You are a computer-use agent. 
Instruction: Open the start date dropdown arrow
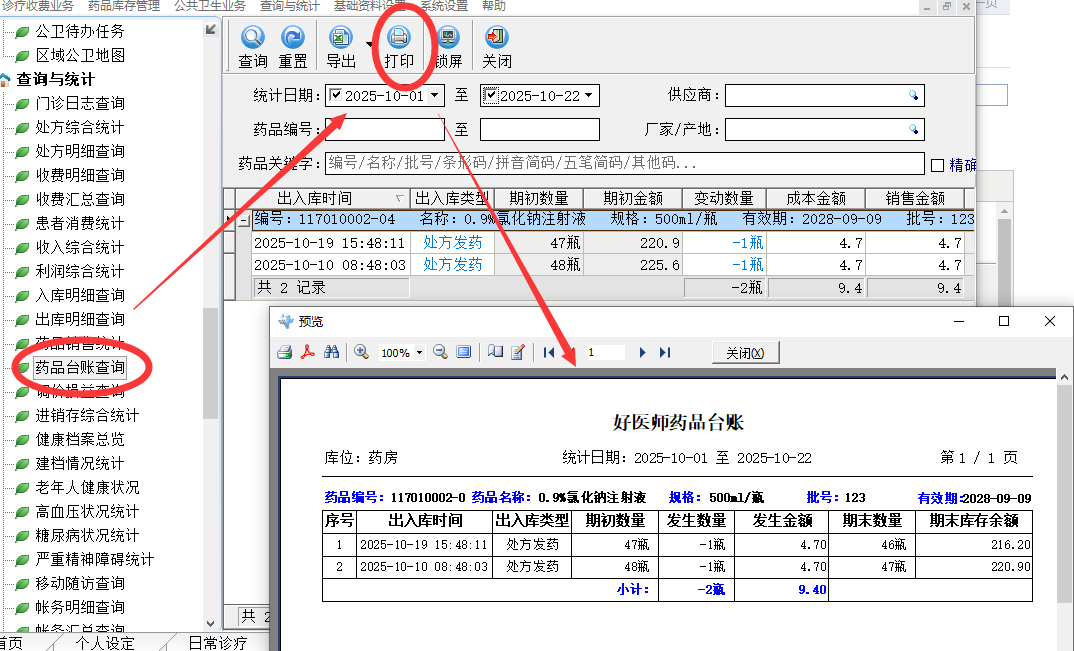point(436,96)
